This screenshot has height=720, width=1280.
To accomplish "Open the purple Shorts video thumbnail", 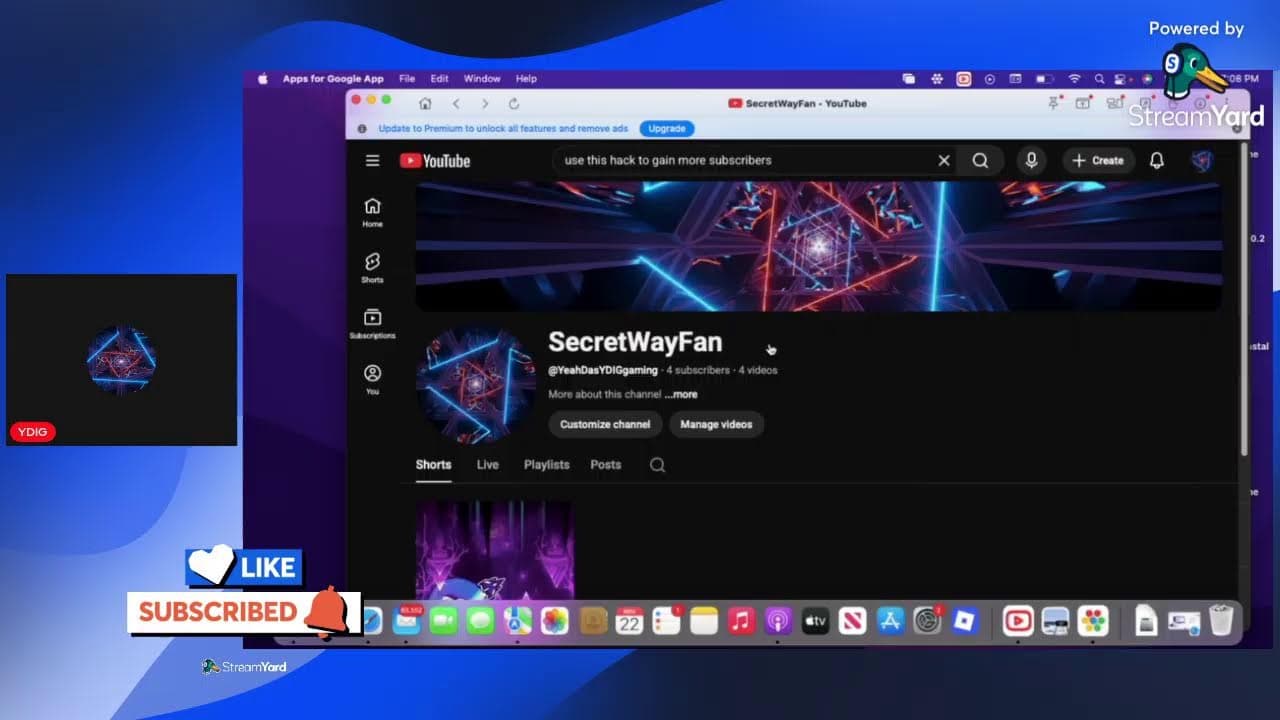I will tap(495, 551).
